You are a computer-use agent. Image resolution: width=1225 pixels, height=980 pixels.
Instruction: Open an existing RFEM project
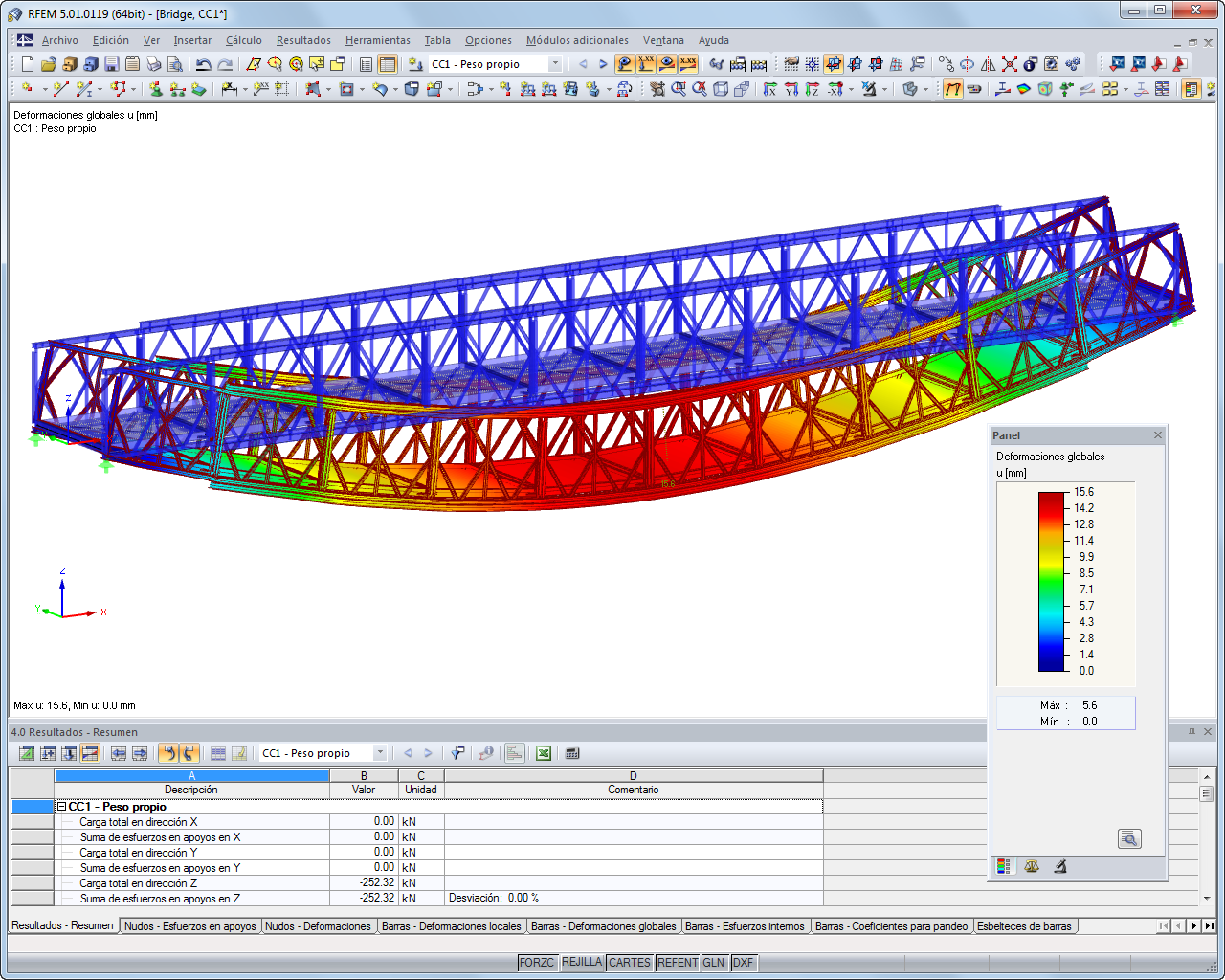pyautogui.click(x=48, y=64)
